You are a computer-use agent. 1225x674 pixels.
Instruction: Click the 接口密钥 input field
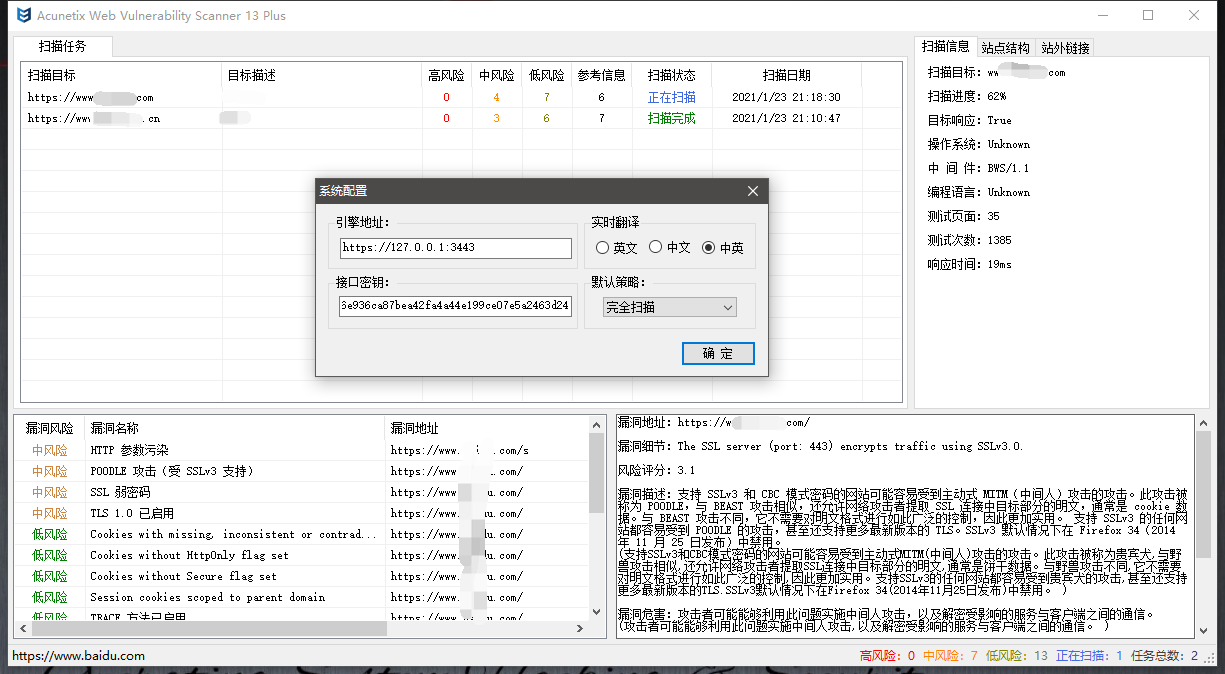(456, 306)
